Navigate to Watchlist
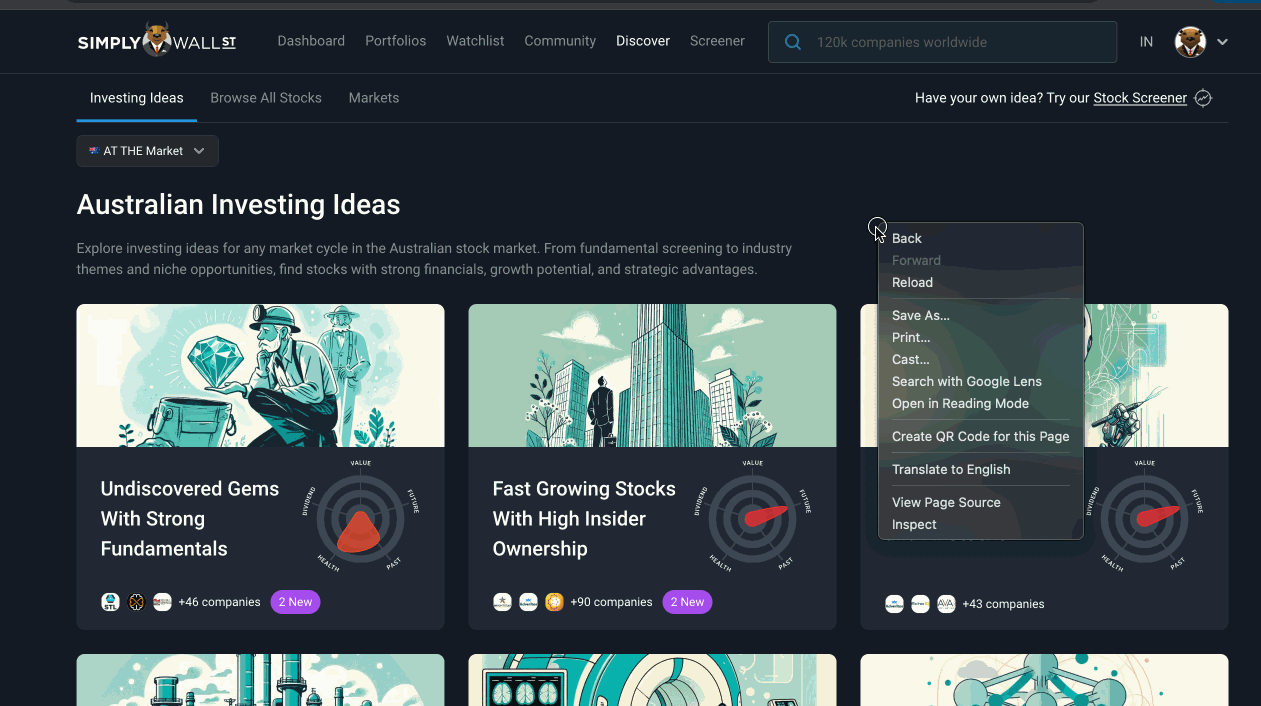Screen dimensions: 1261x706 tap(475, 41)
